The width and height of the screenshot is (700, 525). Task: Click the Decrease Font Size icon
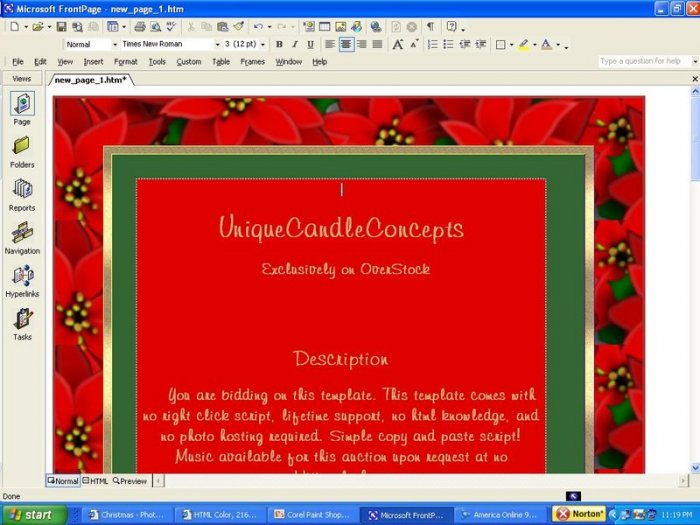pyautogui.click(x=414, y=44)
